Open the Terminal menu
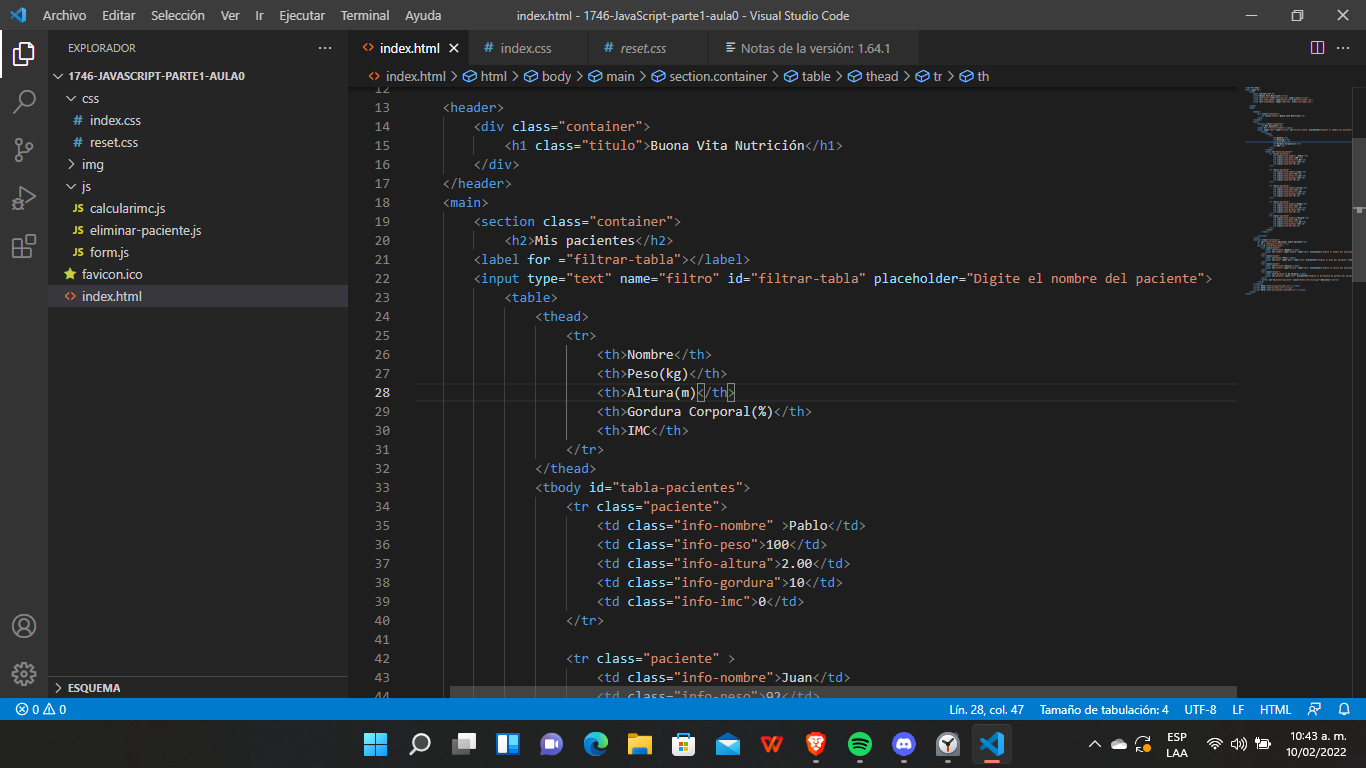Viewport: 1366px width, 768px height. click(x=365, y=15)
